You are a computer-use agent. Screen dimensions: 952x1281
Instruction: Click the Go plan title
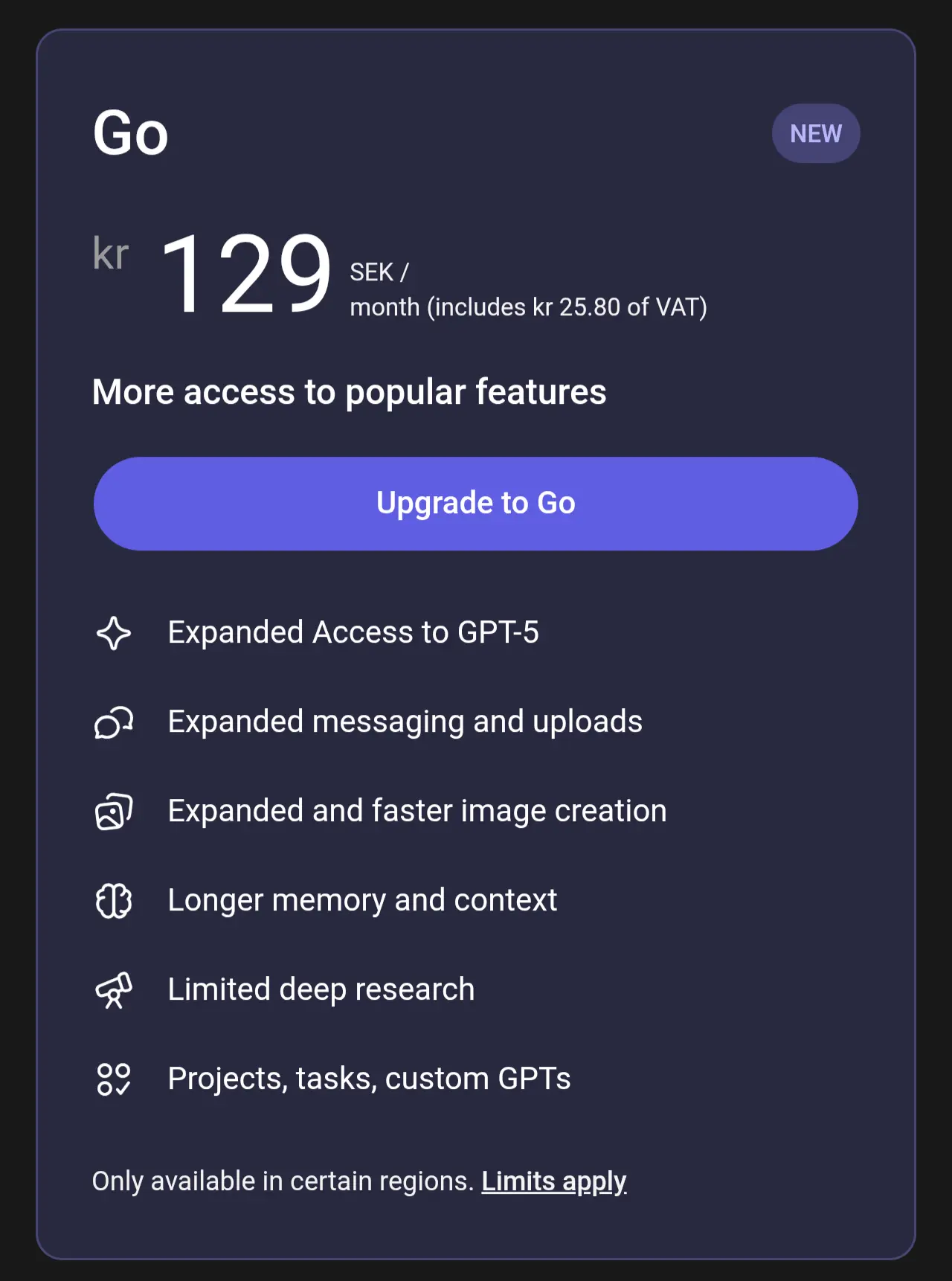point(131,134)
